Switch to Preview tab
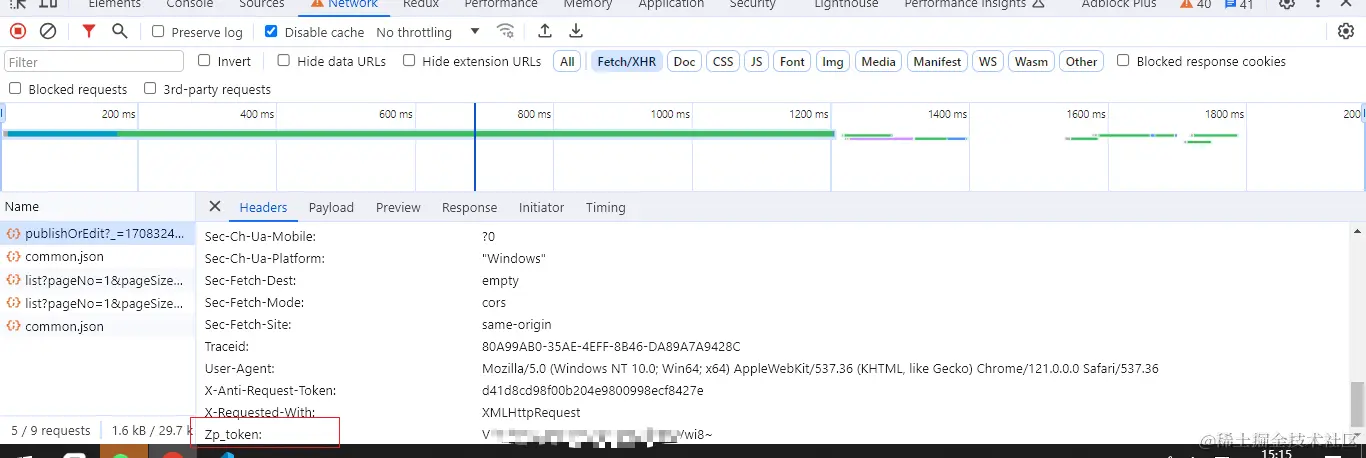 point(398,207)
